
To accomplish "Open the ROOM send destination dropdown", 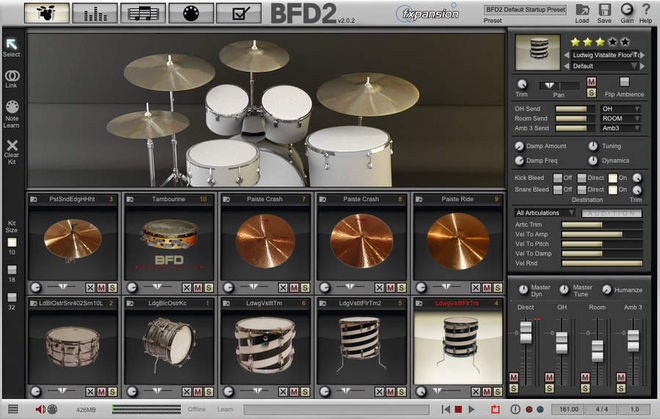I will point(620,119).
